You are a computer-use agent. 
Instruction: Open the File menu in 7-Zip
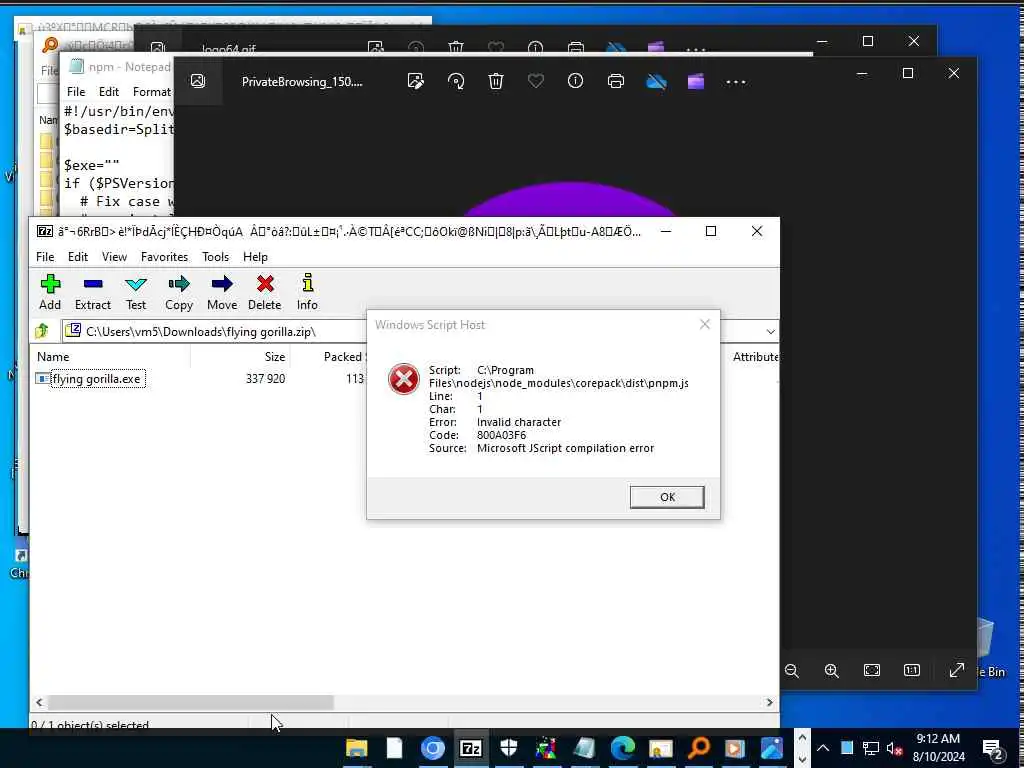coord(45,257)
